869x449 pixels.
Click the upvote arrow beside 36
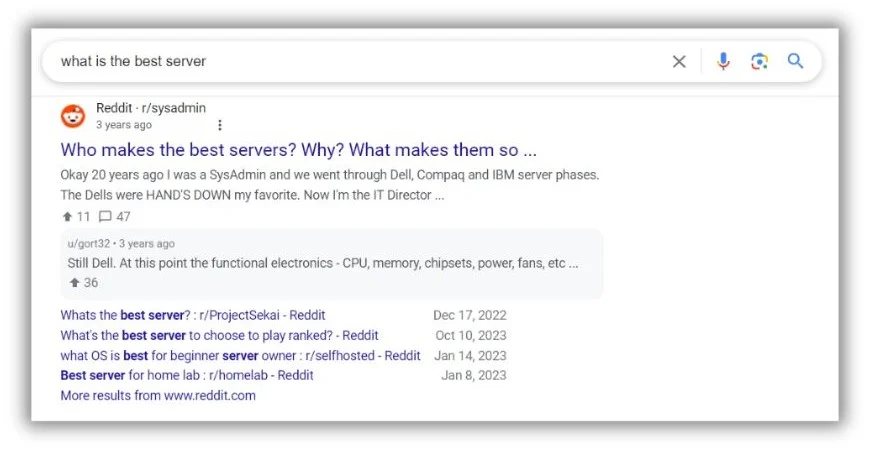[x=74, y=283]
